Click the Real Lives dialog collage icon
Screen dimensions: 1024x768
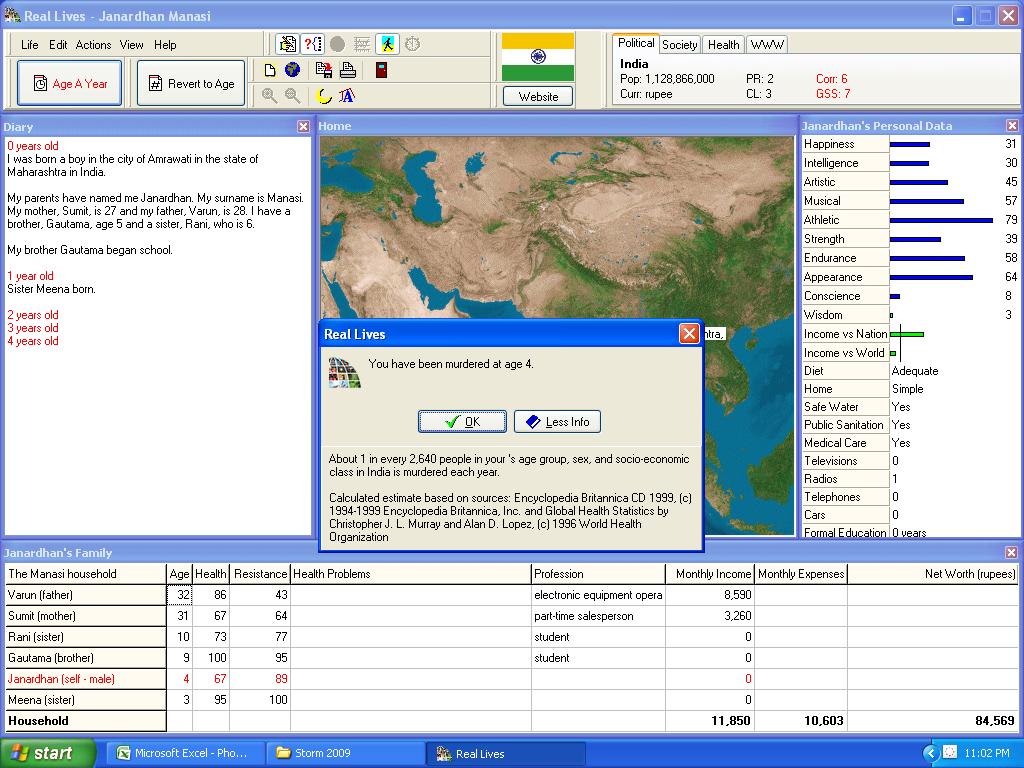[x=344, y=373]
